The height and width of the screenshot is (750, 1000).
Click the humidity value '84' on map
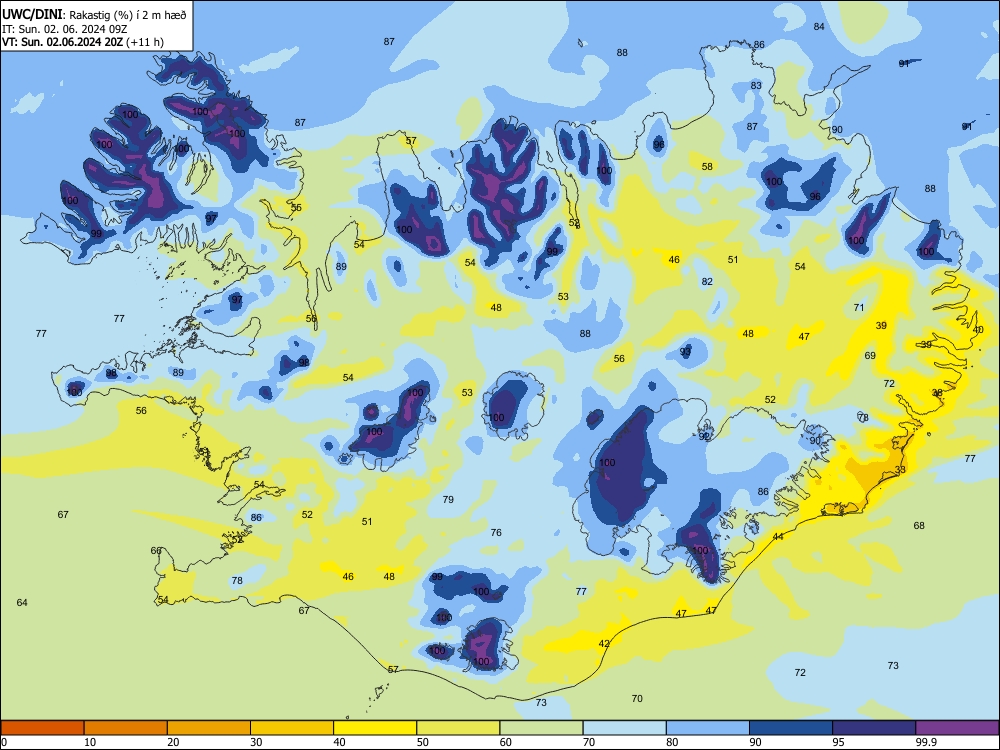pyautogui.click(x=820, y=27)
